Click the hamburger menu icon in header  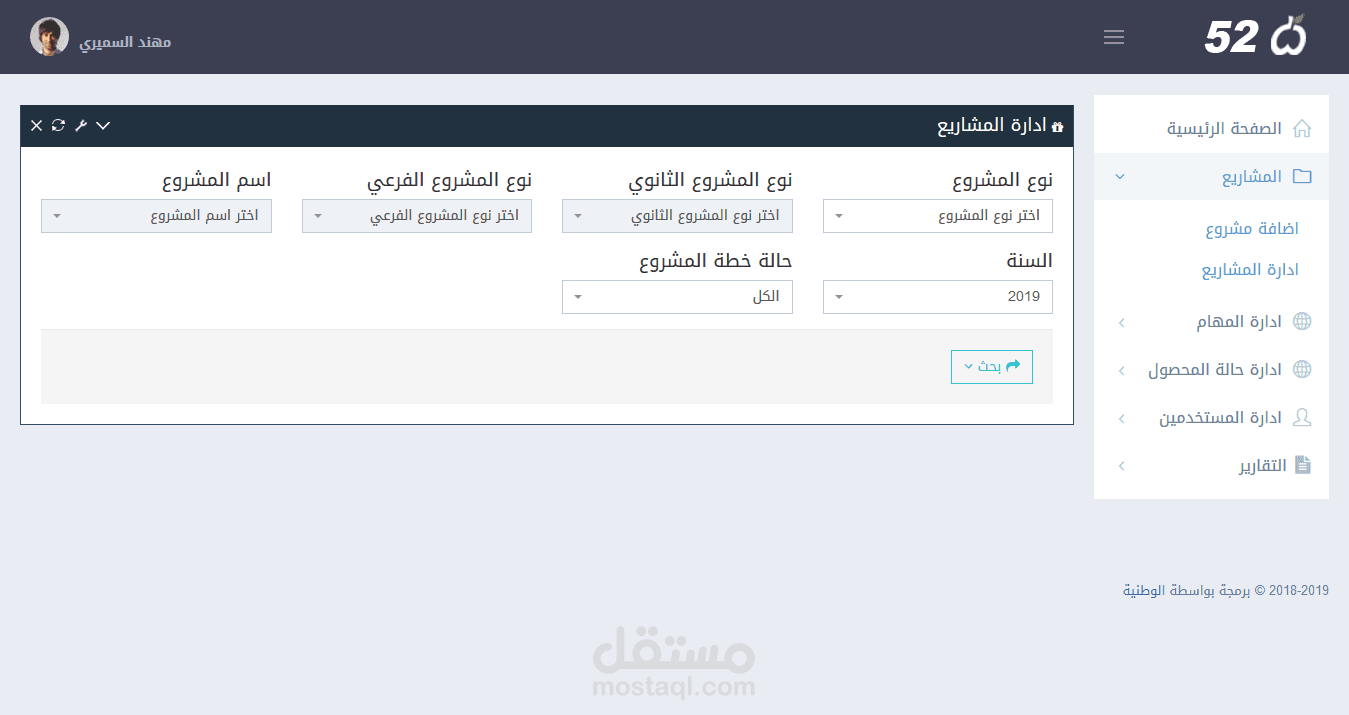pos(1114,37)
